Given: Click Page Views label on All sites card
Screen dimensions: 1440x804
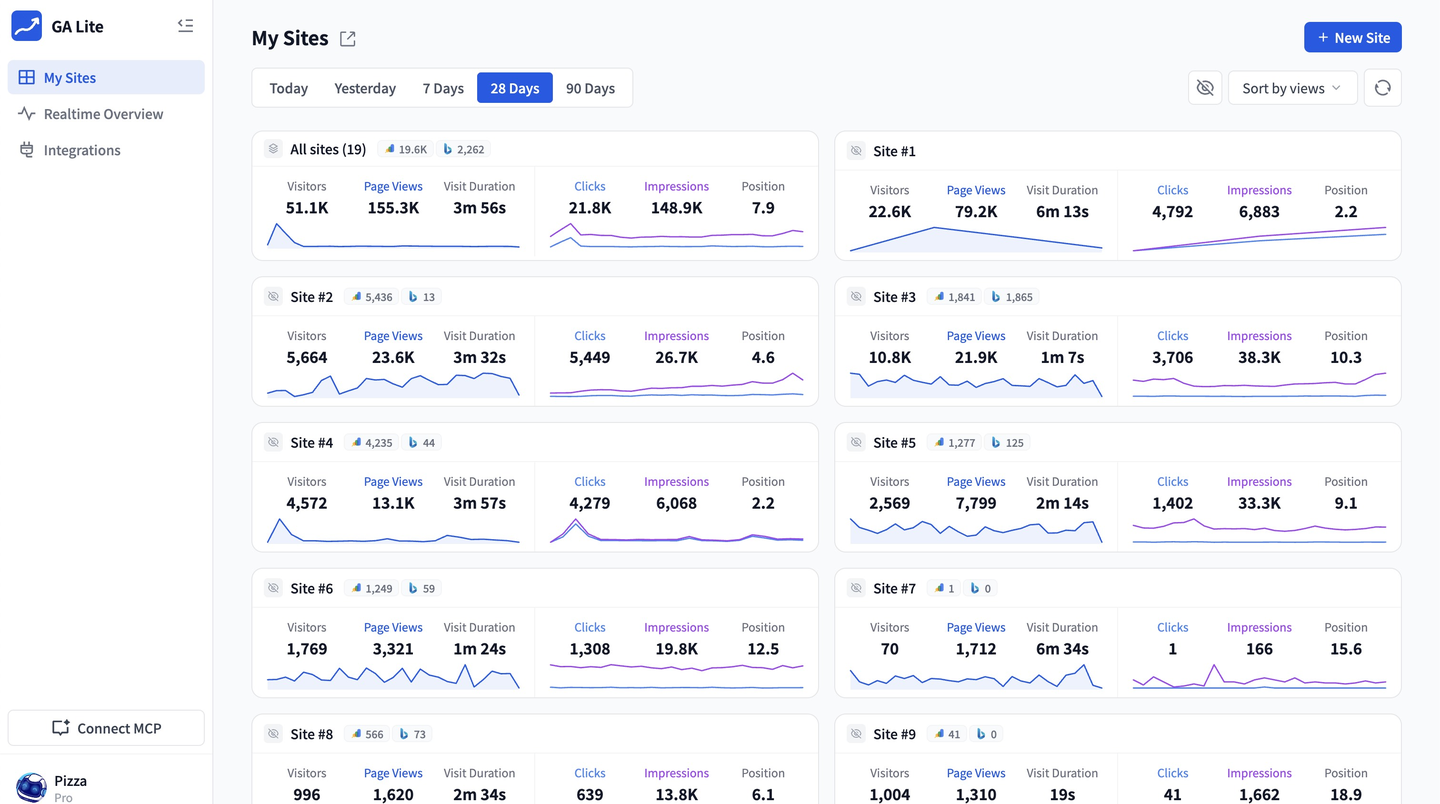Looking at the screenshot, I should click(393, 186).
